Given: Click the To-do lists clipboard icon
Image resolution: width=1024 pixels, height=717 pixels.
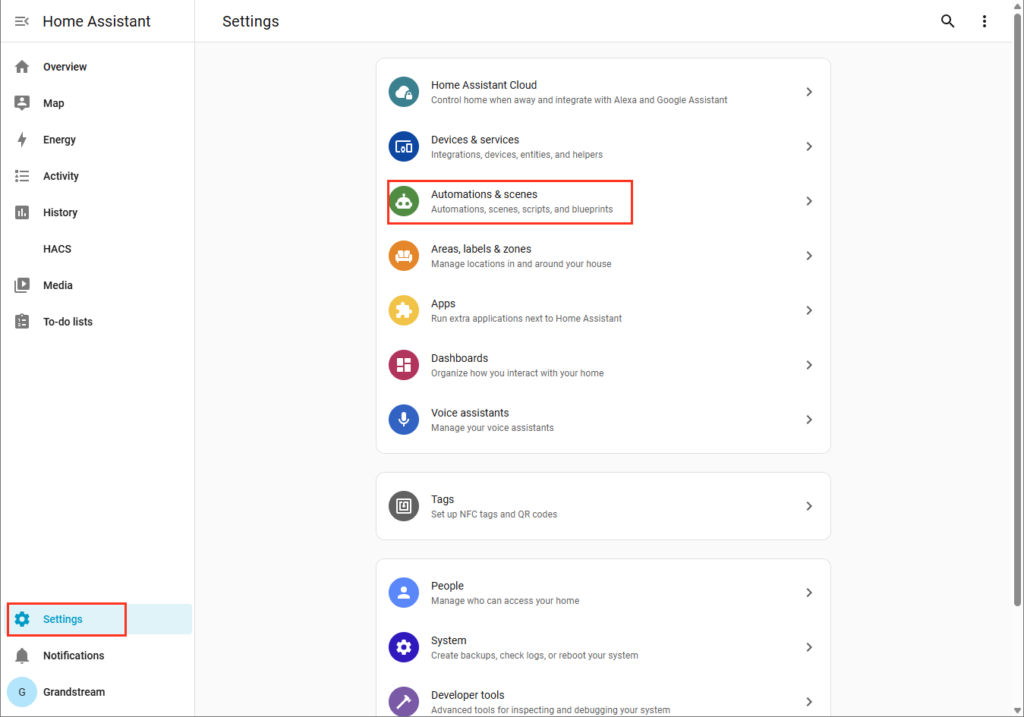Looking at the screenshot, I should click(x=22, y=321).
